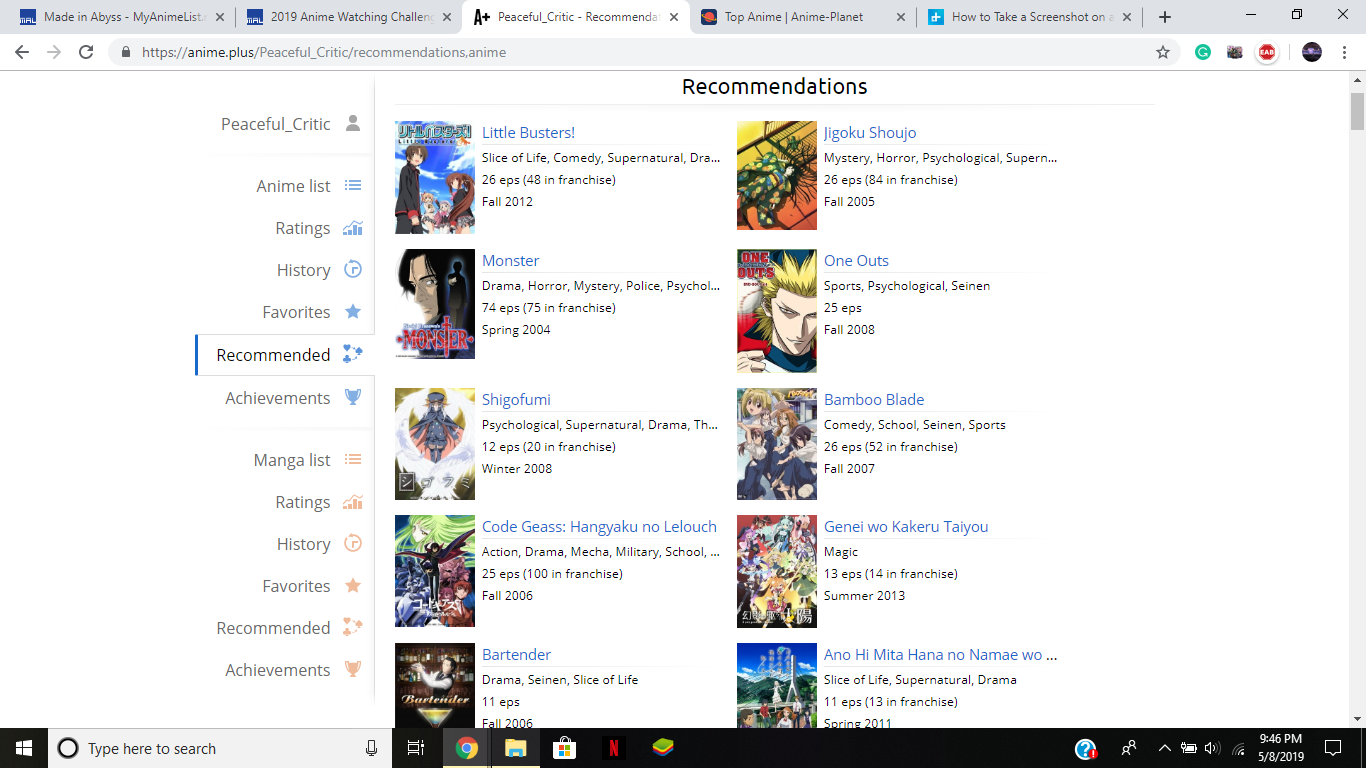
Task: Open the Anime list sidebar item
Action: [293, 186]
